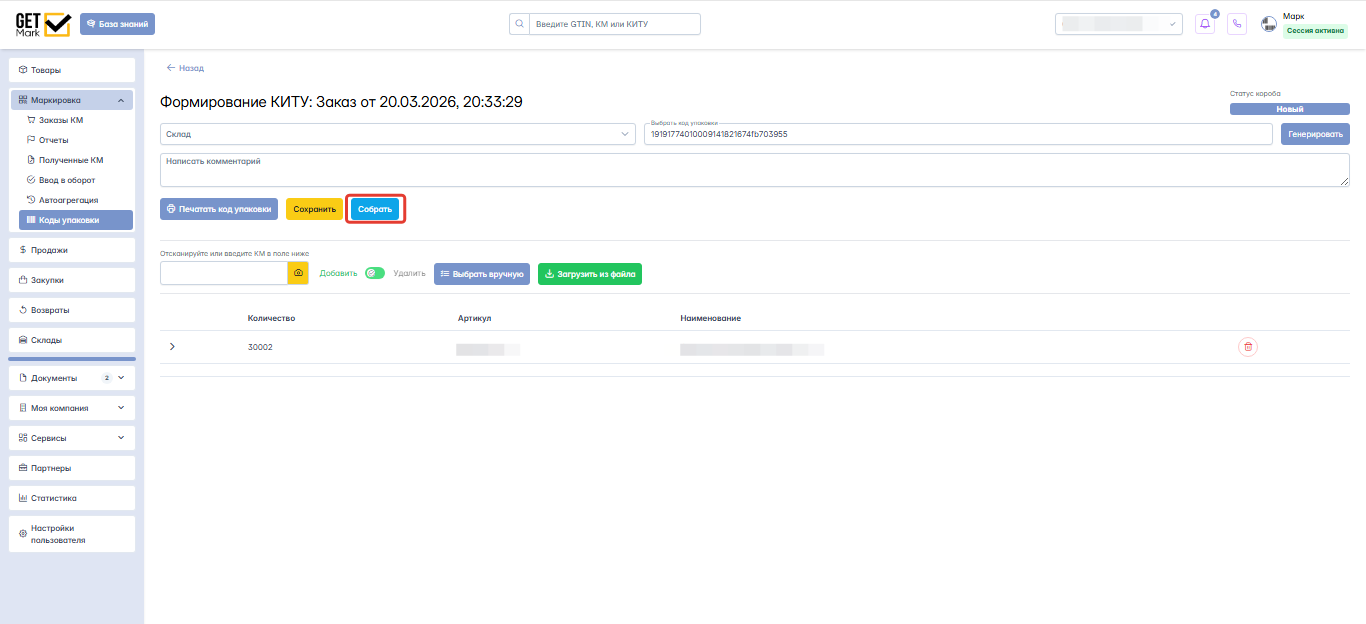Click the Наименование column header

pyautogui.click(x=710, y=318)
